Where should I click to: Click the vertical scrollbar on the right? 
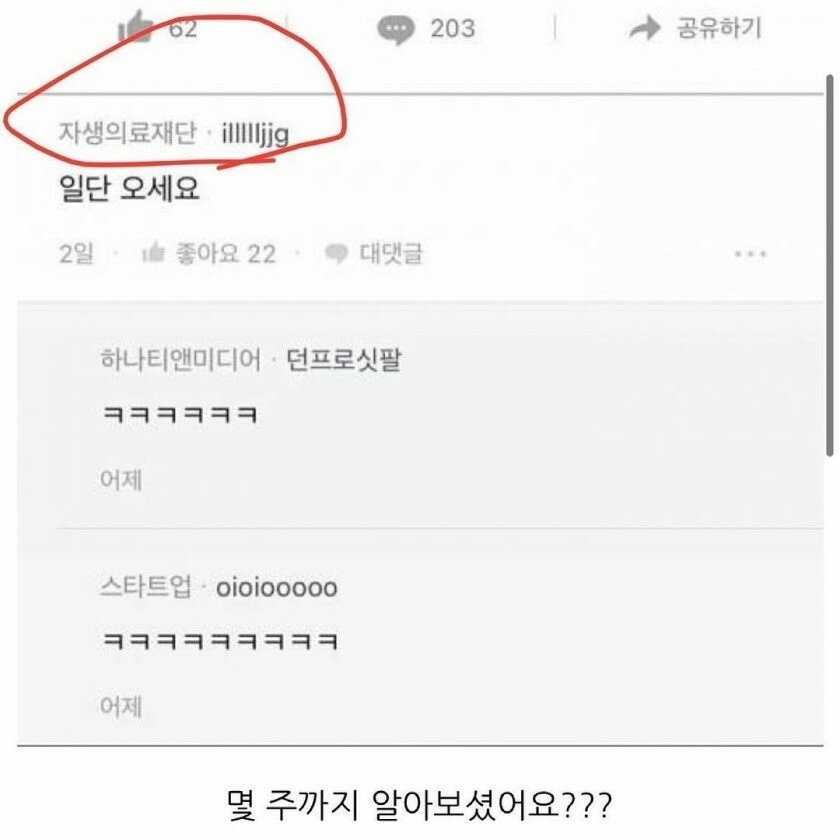pos(830,265)
